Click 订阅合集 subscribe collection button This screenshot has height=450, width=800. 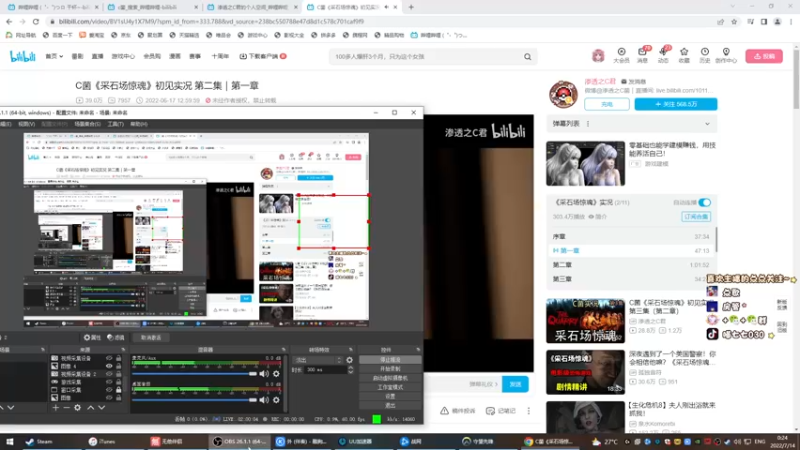click(x=696, y=217)
